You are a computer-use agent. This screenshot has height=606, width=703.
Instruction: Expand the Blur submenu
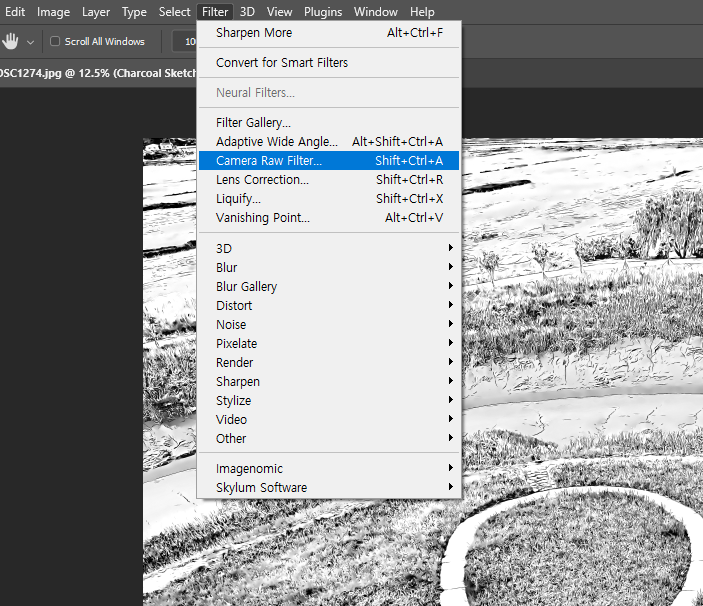(329, 268)
